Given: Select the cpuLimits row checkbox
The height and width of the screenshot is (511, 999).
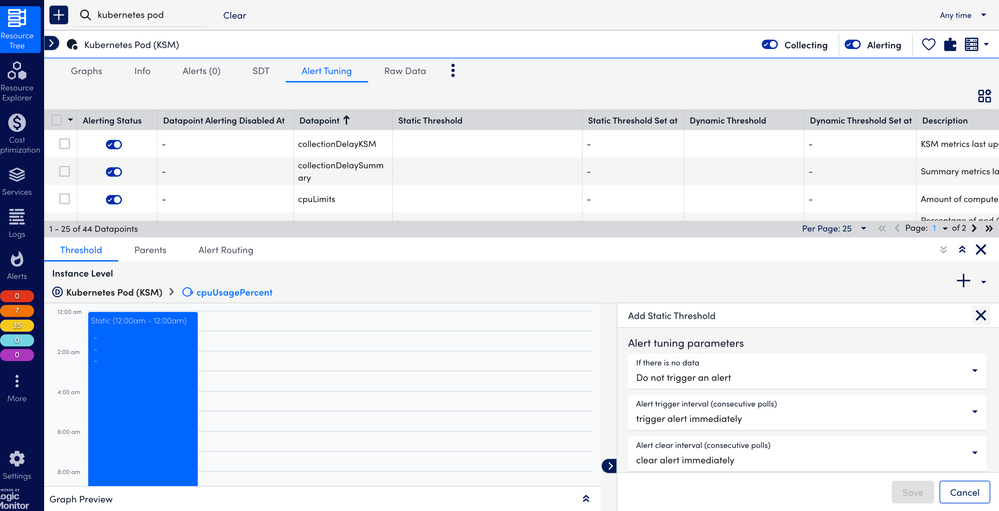Looking at the screenshot, I should pos(64,199).
